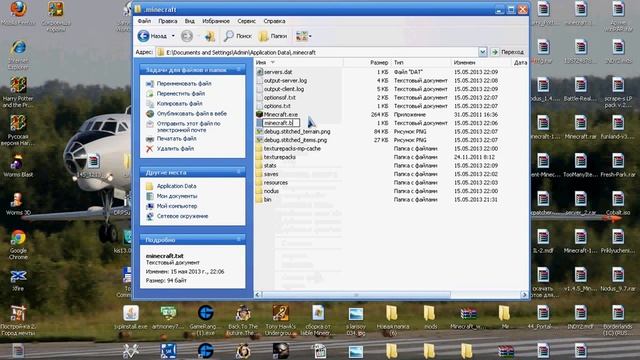Open the Вид menu

189,21
